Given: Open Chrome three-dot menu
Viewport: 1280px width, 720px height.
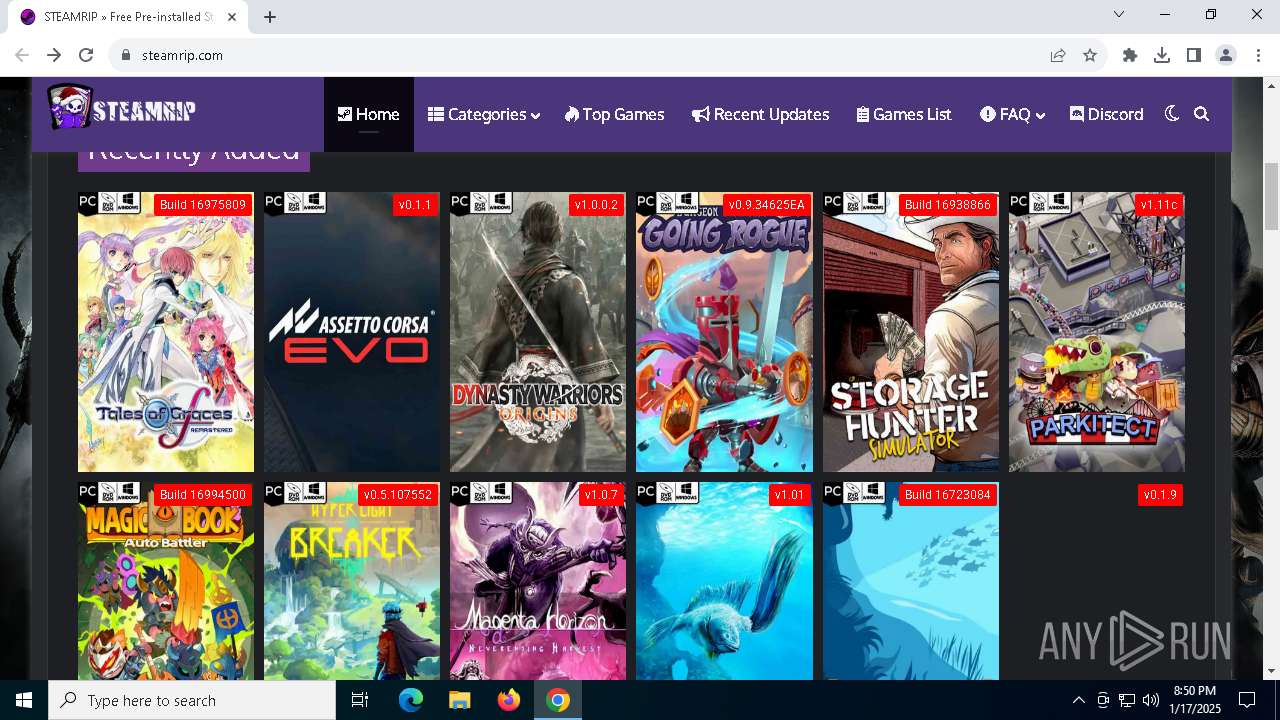Looking at the screenshot, I should 1258,55.
